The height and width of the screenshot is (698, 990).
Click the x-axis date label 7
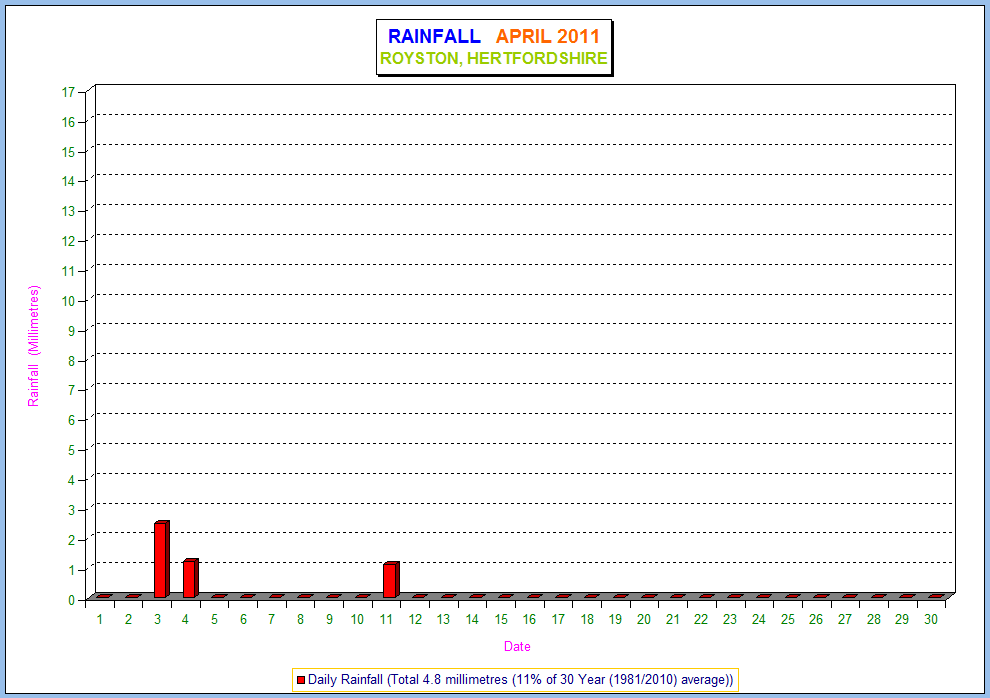pyautogui.click(x=271, y=619)
